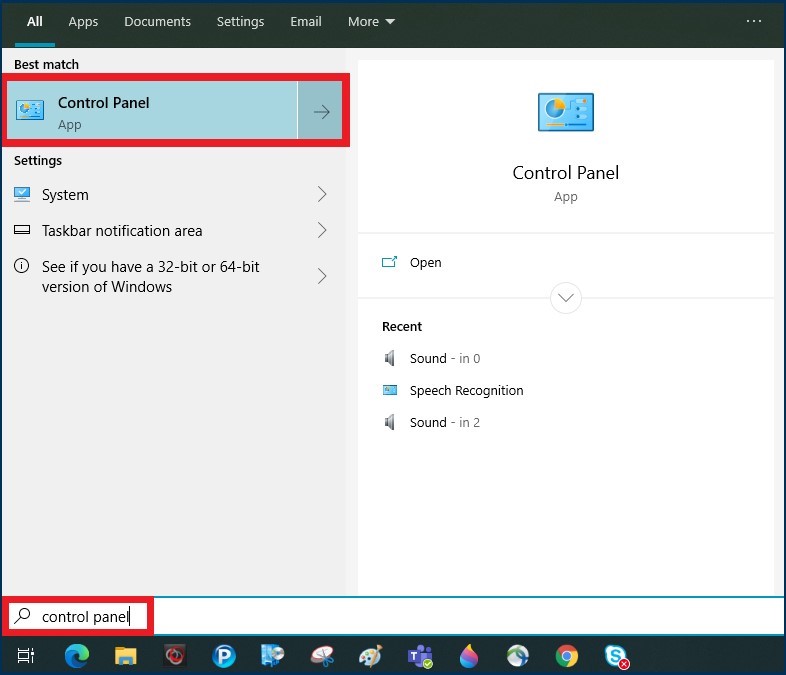Expand the System settings result chevron
Image resolution: width=786 pixels, height=675 pixels.
322,194
